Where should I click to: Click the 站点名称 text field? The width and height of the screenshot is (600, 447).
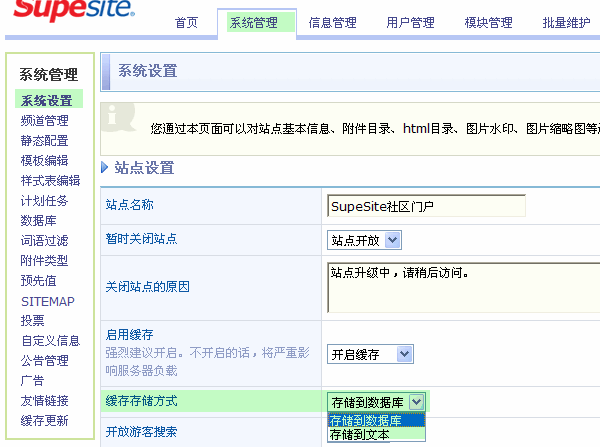[x=425, y=206]
